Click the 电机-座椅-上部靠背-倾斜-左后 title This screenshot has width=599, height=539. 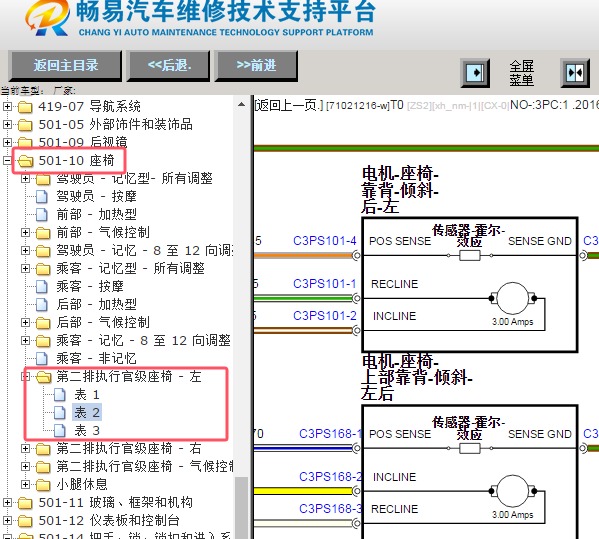(x=417, y=377)
